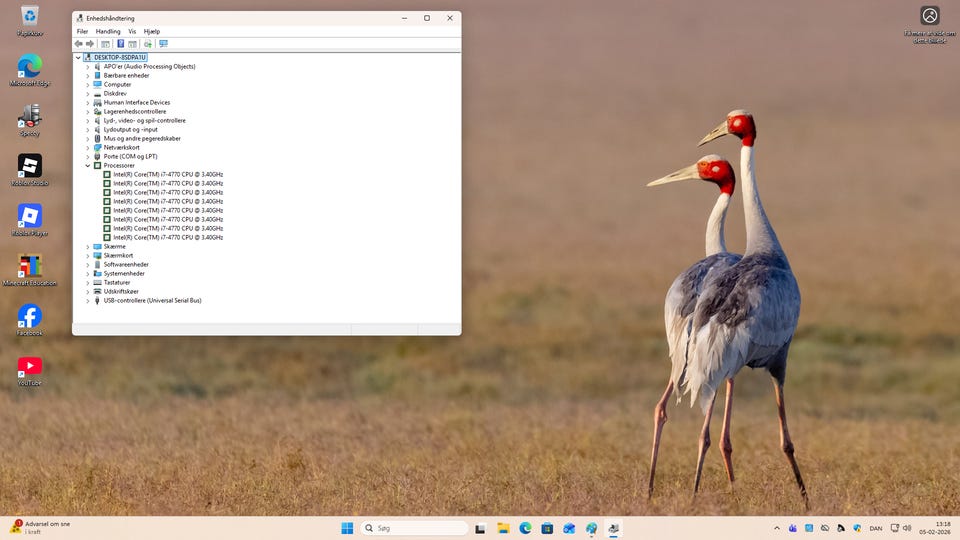Click the Forward arrow in Device Manager toolbar
The image size is (960, 540).
[x=90, y=43]
